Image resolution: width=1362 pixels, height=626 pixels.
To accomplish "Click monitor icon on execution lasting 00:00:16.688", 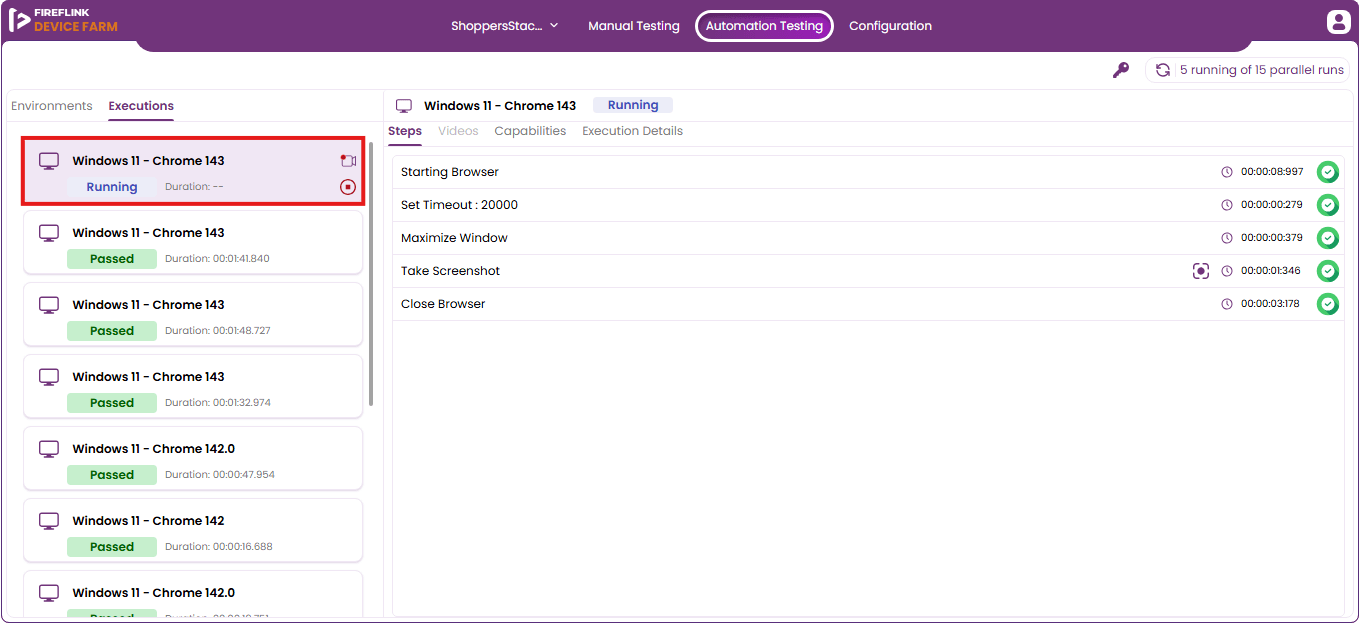I will 49,521.
